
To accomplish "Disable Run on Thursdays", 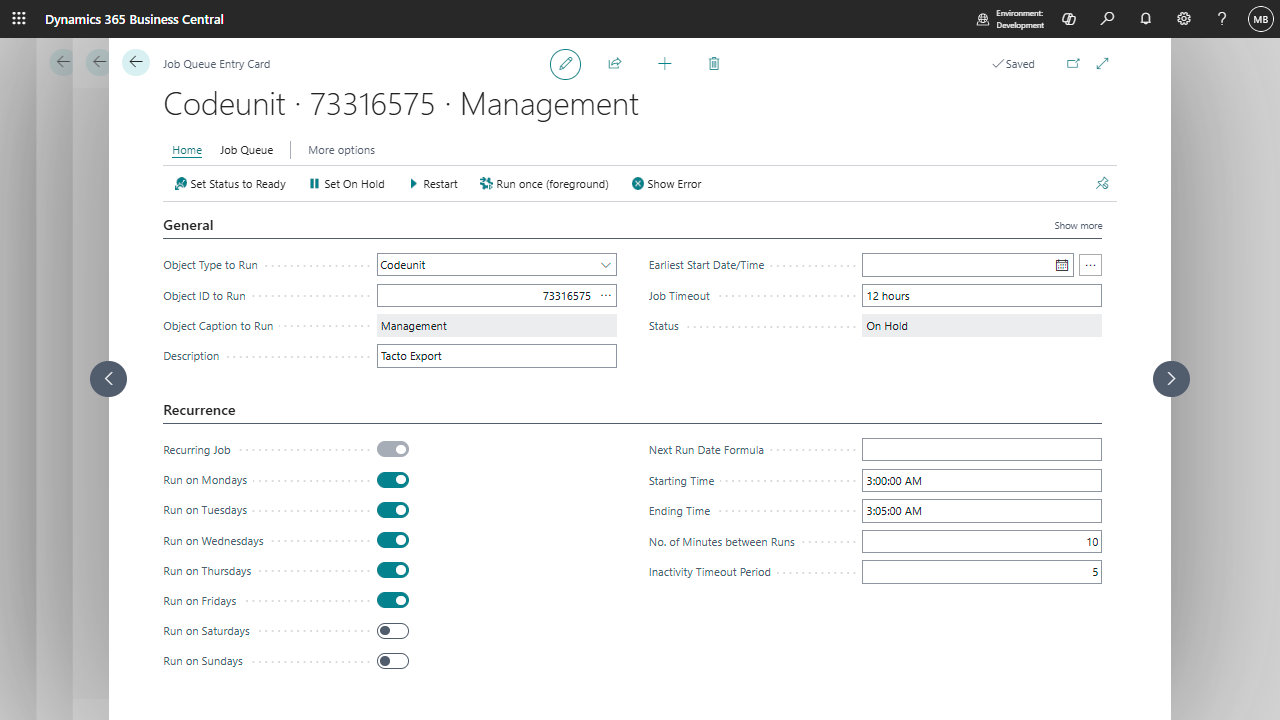I will (393, 570).
